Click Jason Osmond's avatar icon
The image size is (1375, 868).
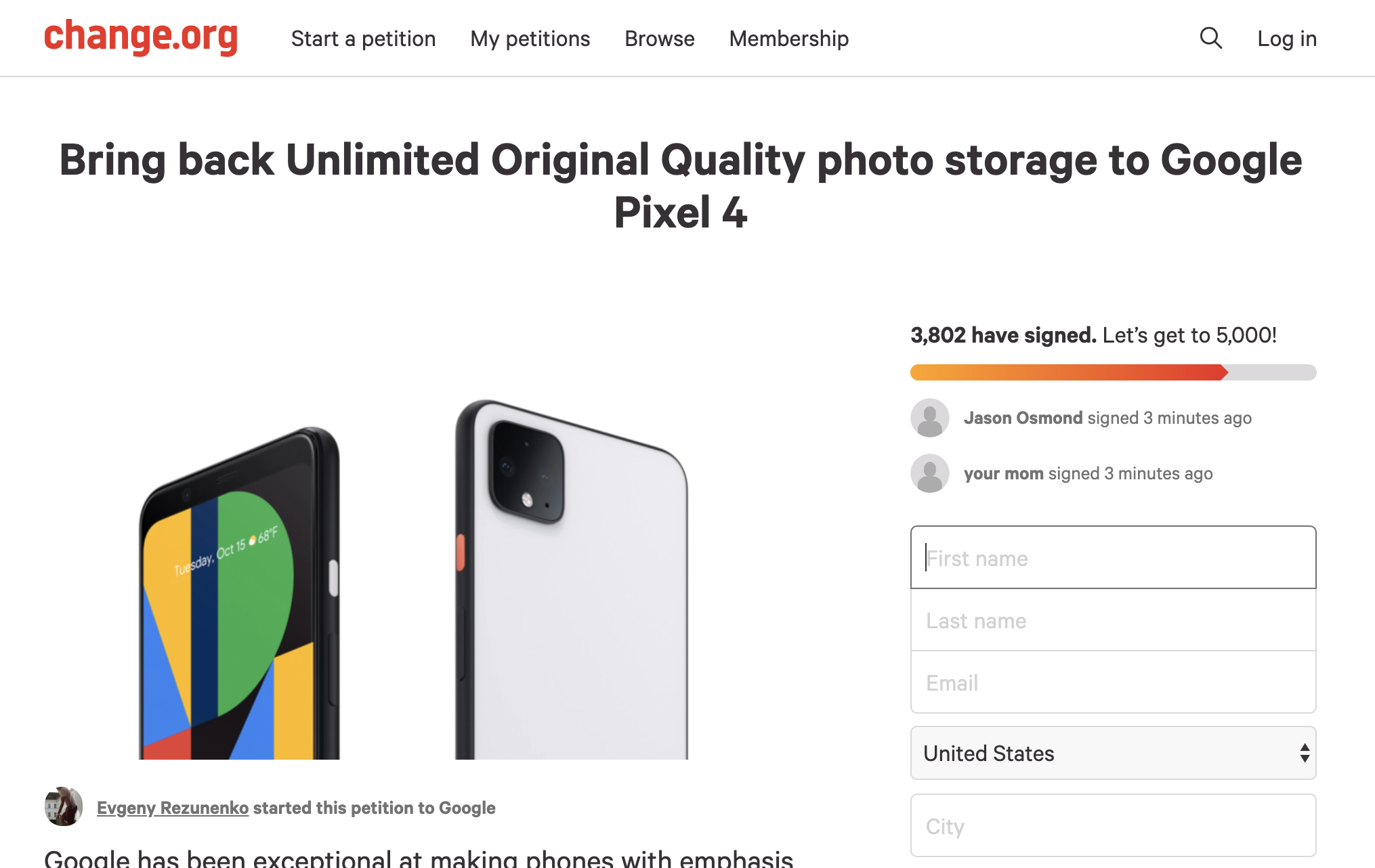(929, 418)
